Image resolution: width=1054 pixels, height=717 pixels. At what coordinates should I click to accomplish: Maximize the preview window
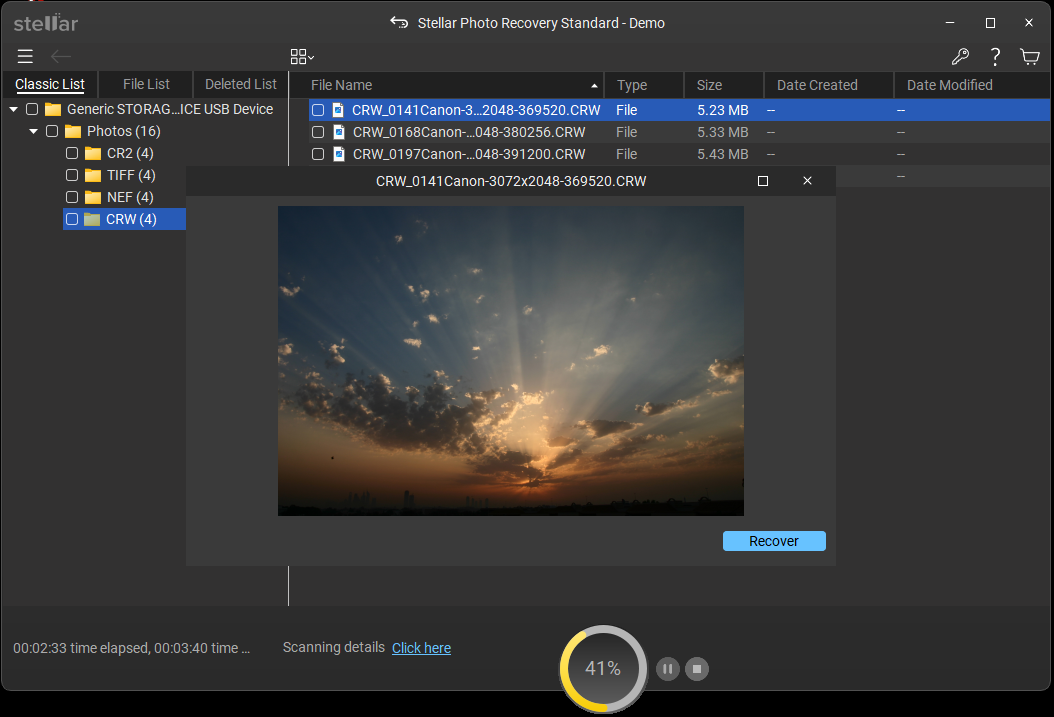click(x=762, y=181)
